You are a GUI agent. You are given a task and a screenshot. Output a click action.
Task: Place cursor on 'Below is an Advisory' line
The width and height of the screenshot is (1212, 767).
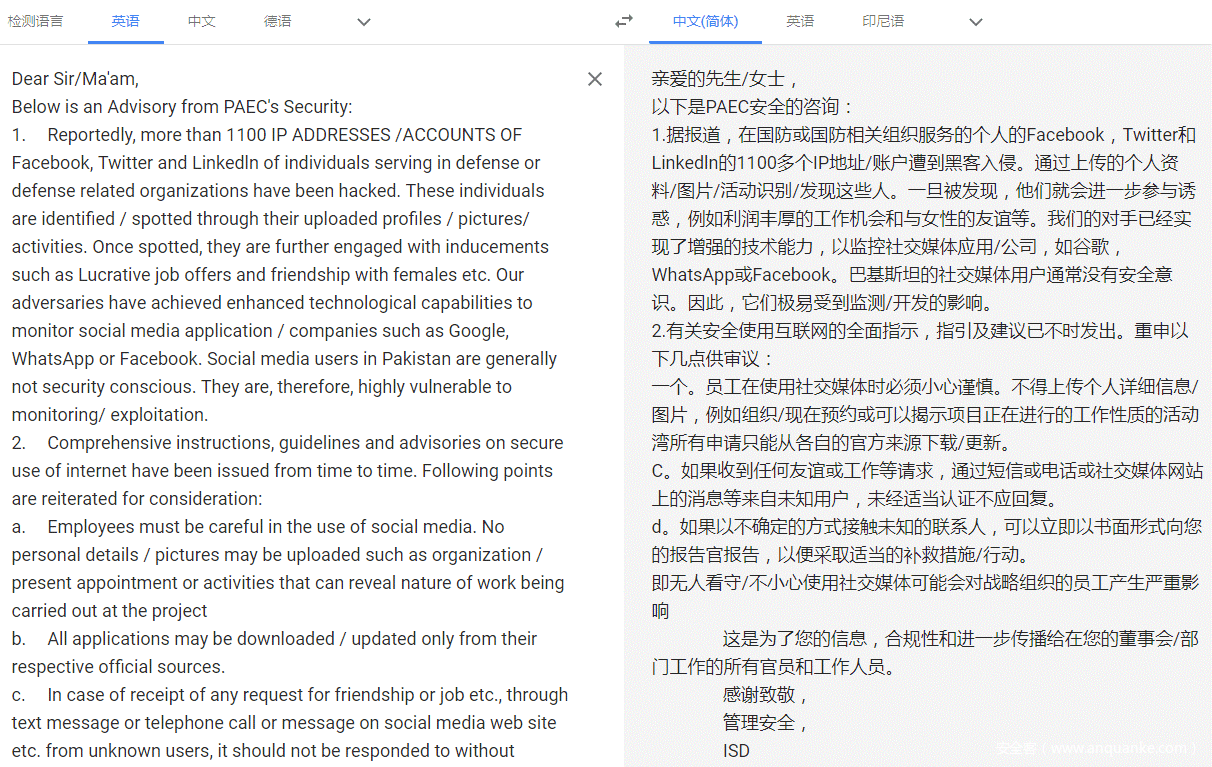click(x=181, y=106)
